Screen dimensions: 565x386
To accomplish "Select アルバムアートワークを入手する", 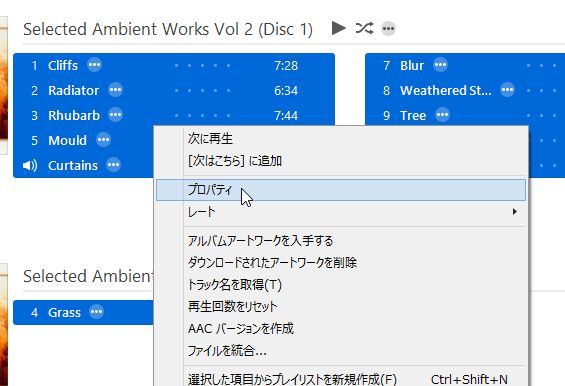I will [x=341, y=241].
